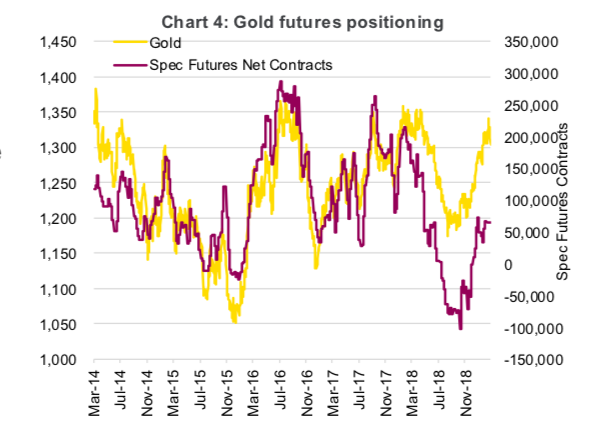Click the 1,000 left axis value

pos(58,360)
